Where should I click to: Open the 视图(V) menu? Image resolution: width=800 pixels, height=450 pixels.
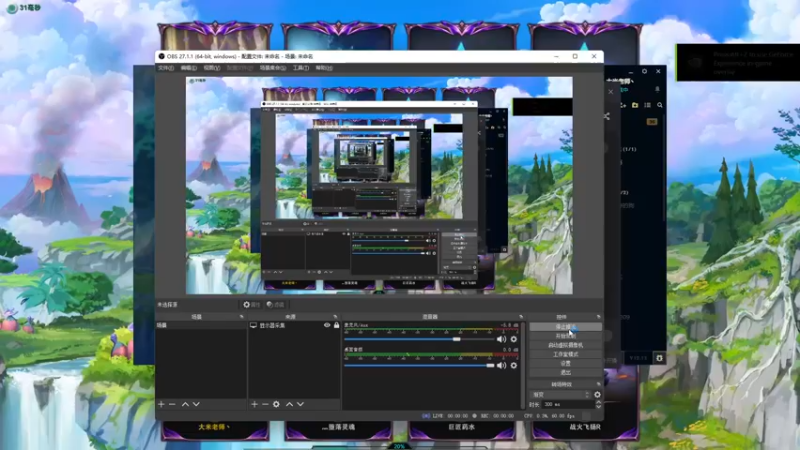[212, 68]
